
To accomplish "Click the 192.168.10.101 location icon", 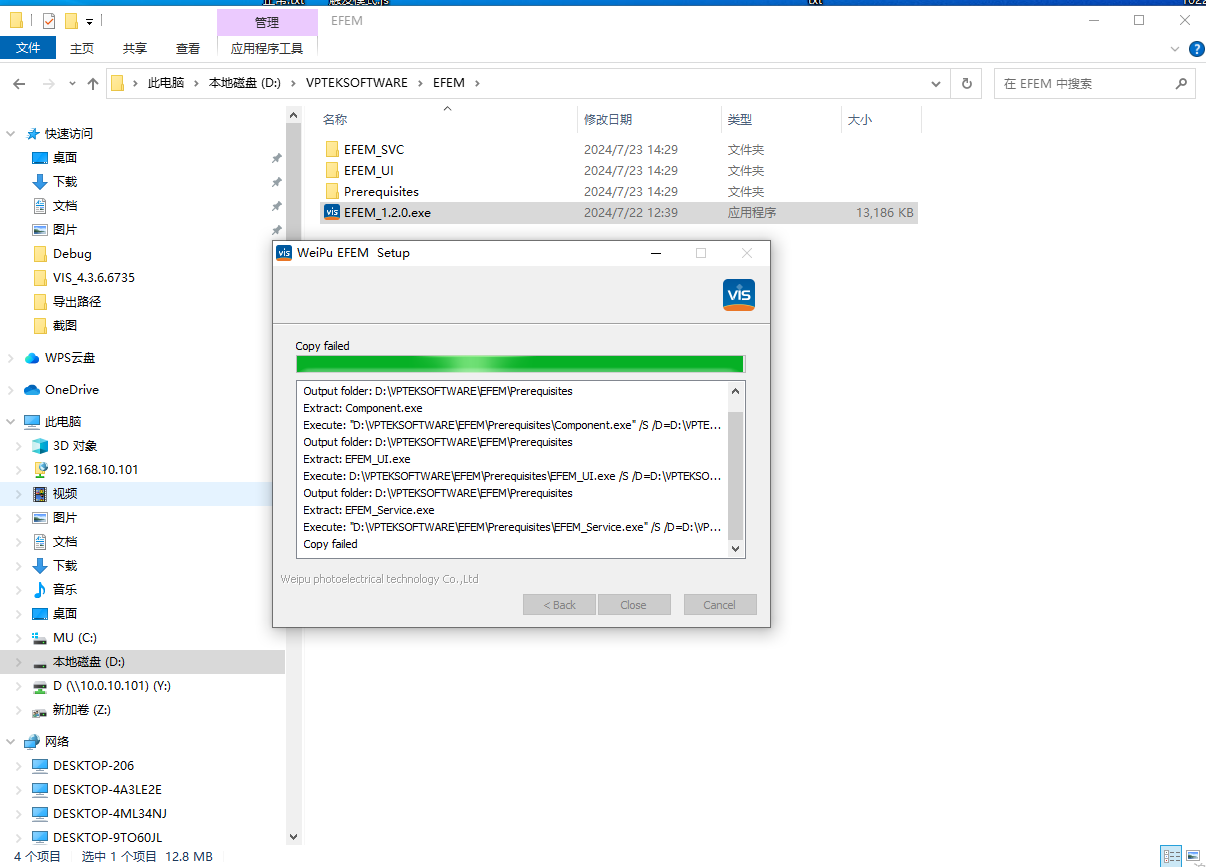I will (40, 470).
